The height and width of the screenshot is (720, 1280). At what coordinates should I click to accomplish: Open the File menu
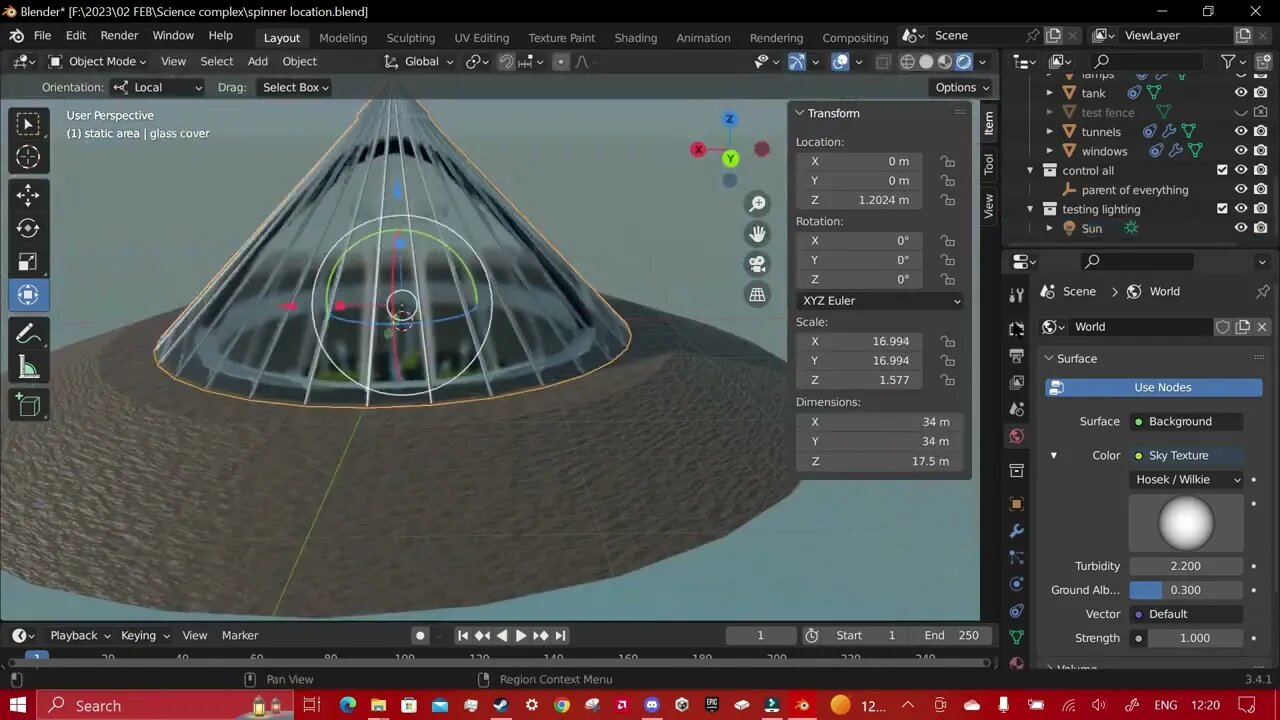pyautogui.click(x=43, y=35)
